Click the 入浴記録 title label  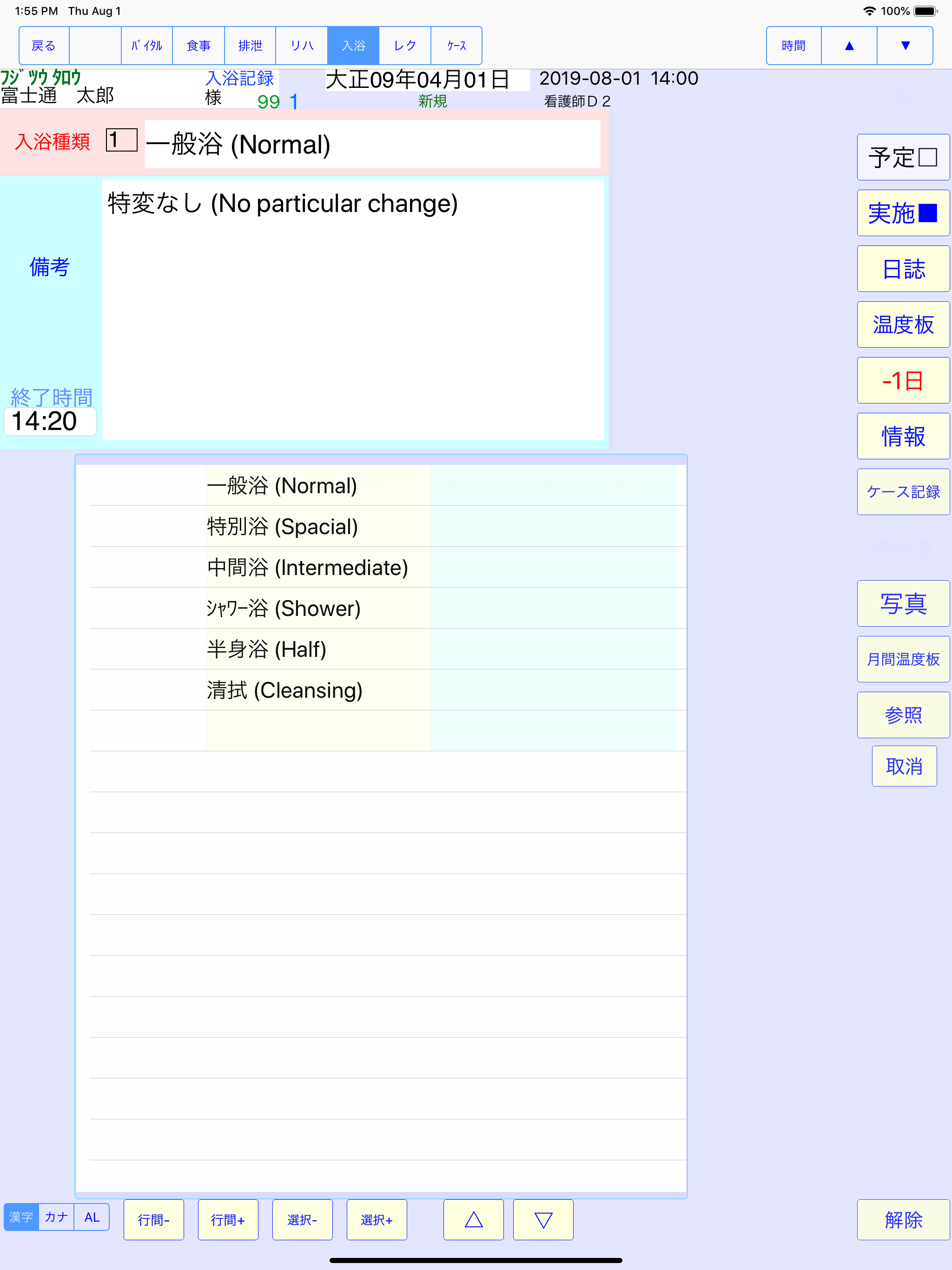tap(240, 78)
